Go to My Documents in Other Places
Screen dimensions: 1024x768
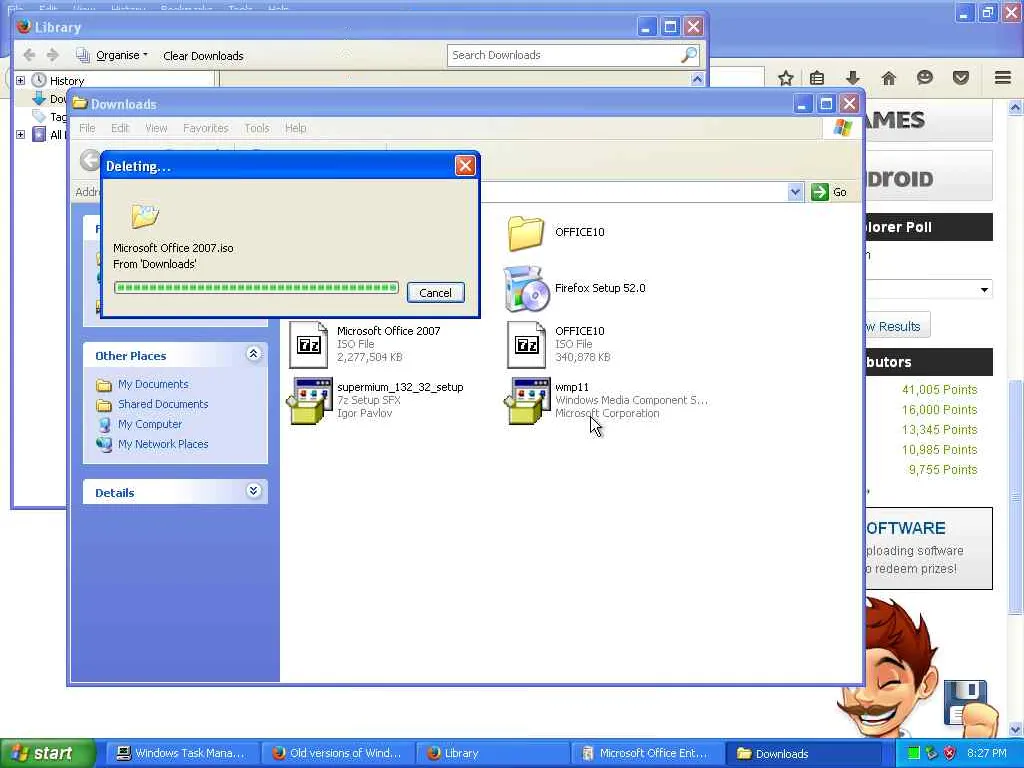pyautogui.click(x=153, y=384)
